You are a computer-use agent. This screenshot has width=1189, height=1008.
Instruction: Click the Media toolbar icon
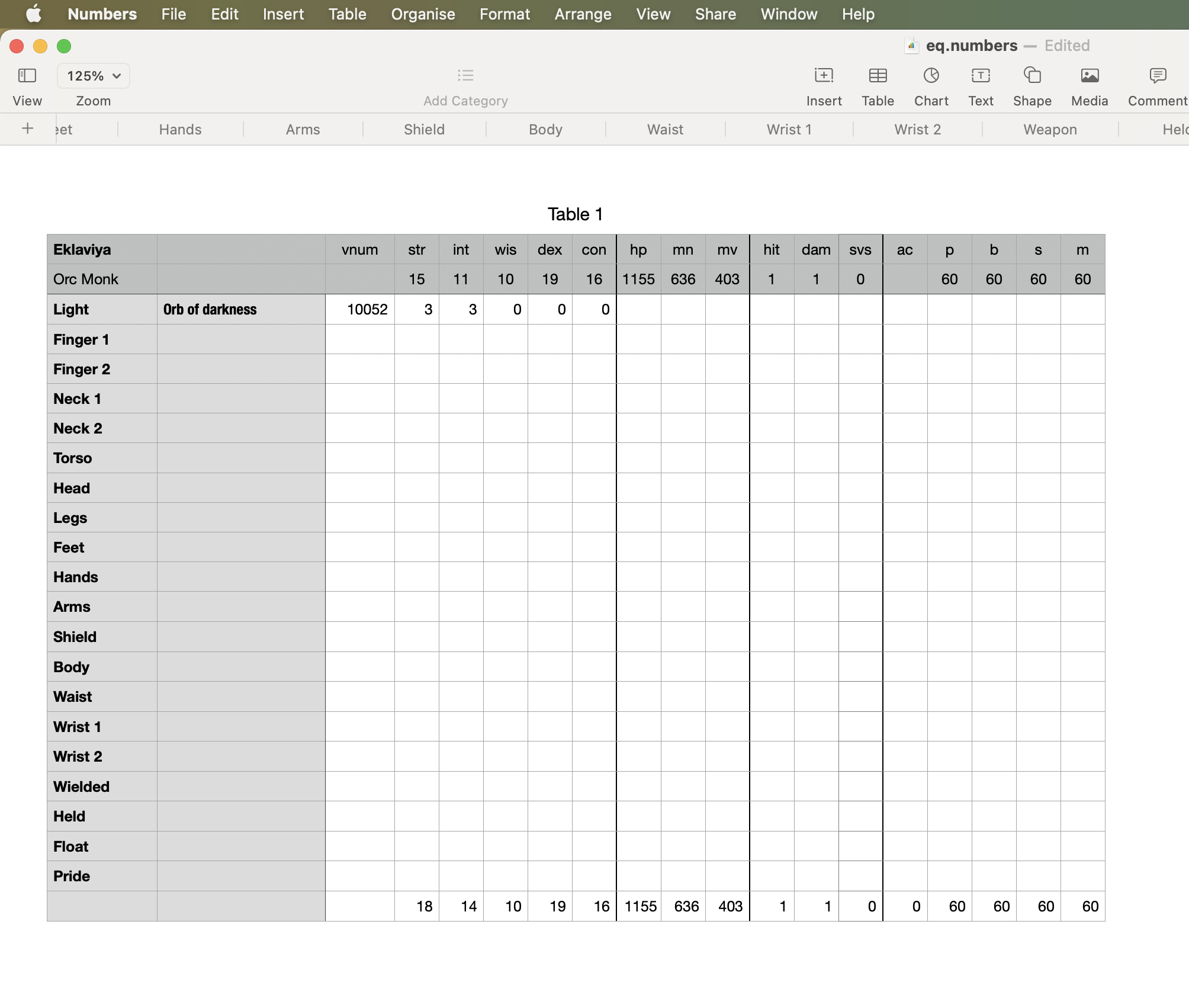(1090, 76)
